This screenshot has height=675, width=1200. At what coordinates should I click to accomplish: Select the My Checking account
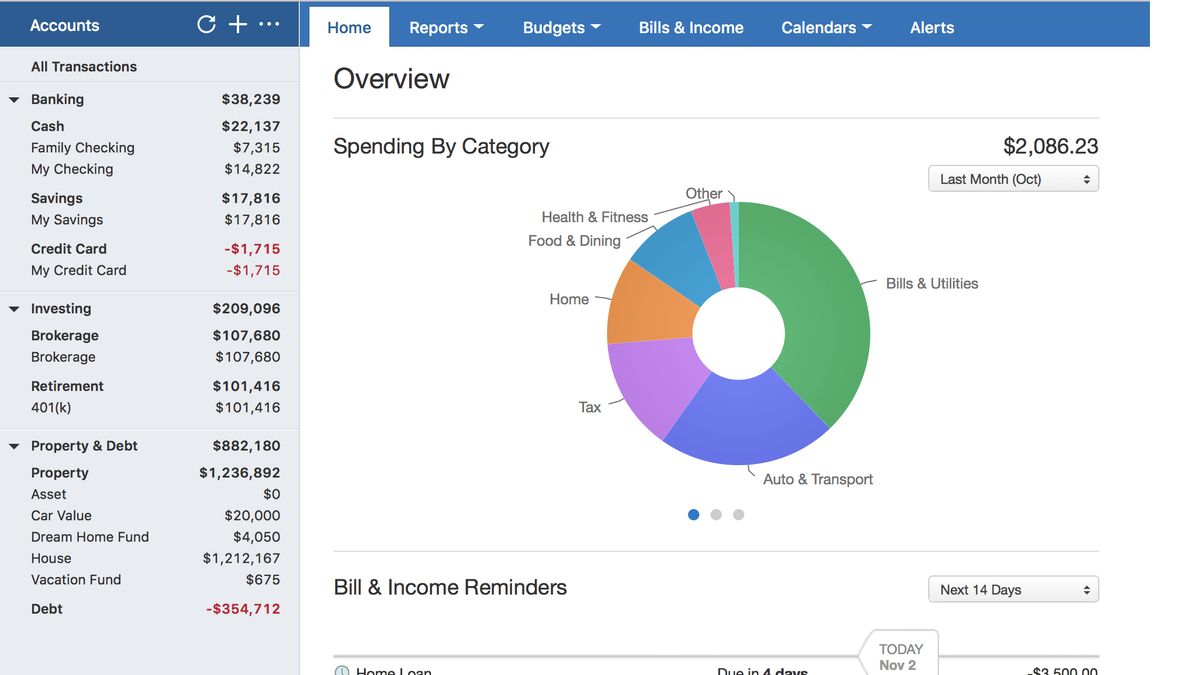pos(71,168)
